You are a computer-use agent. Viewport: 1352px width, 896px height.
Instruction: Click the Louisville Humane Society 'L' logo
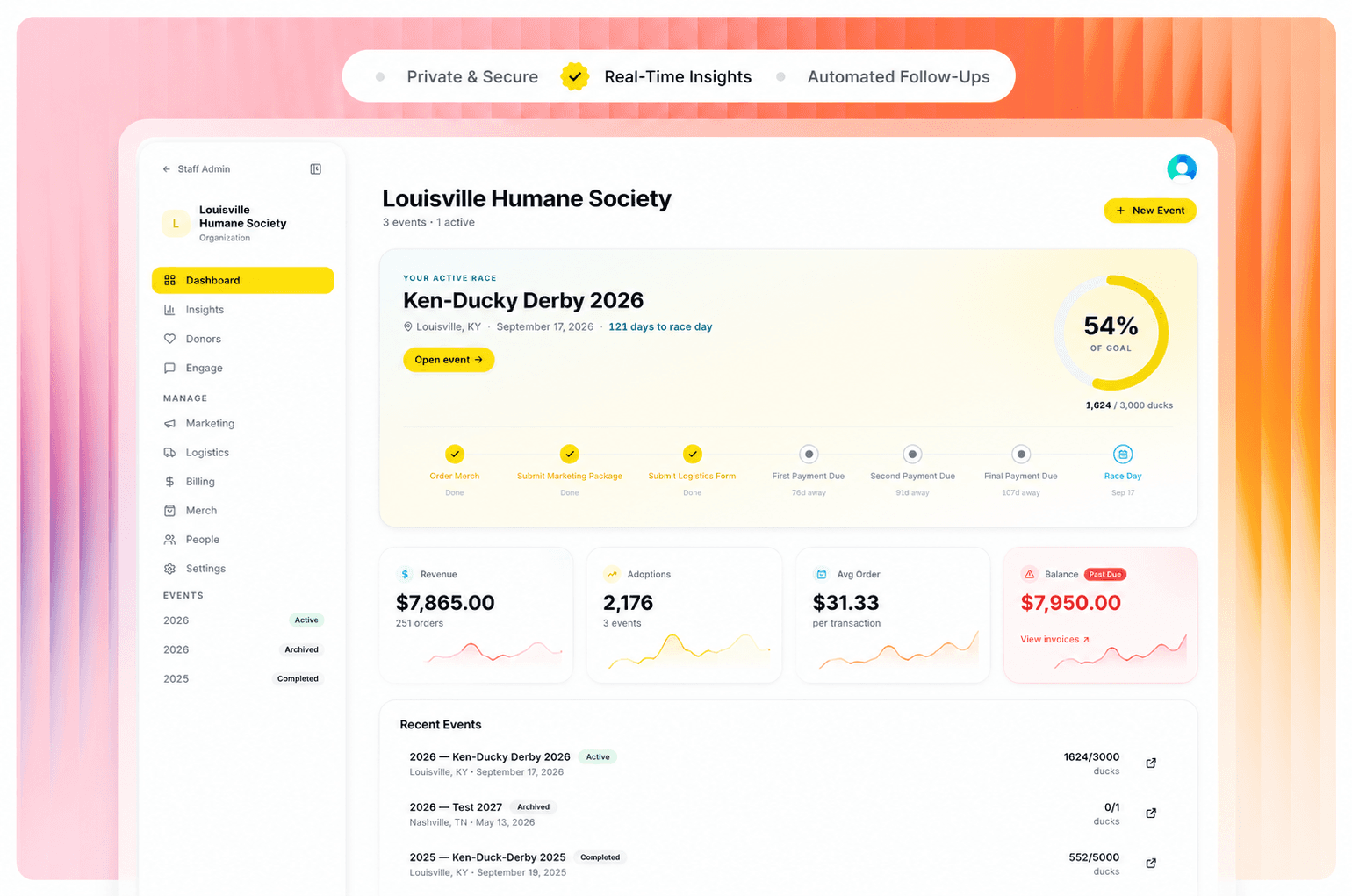[x=176, y=224]
